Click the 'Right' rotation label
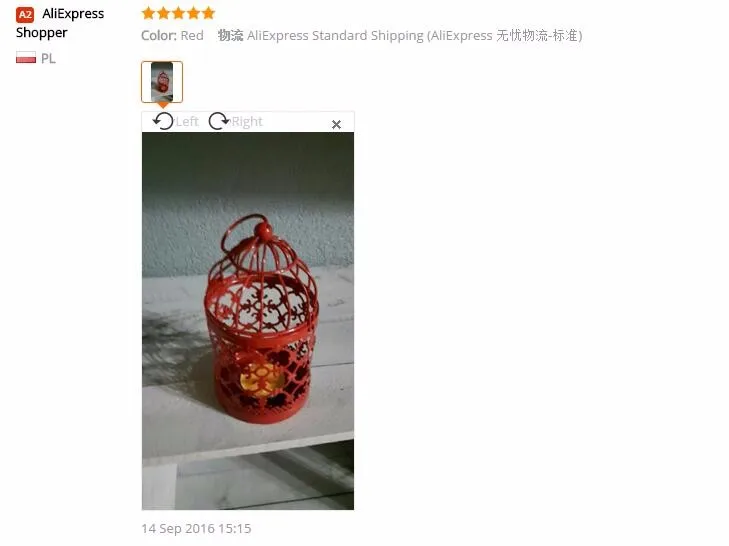The image size is (729, 546). 247,121
